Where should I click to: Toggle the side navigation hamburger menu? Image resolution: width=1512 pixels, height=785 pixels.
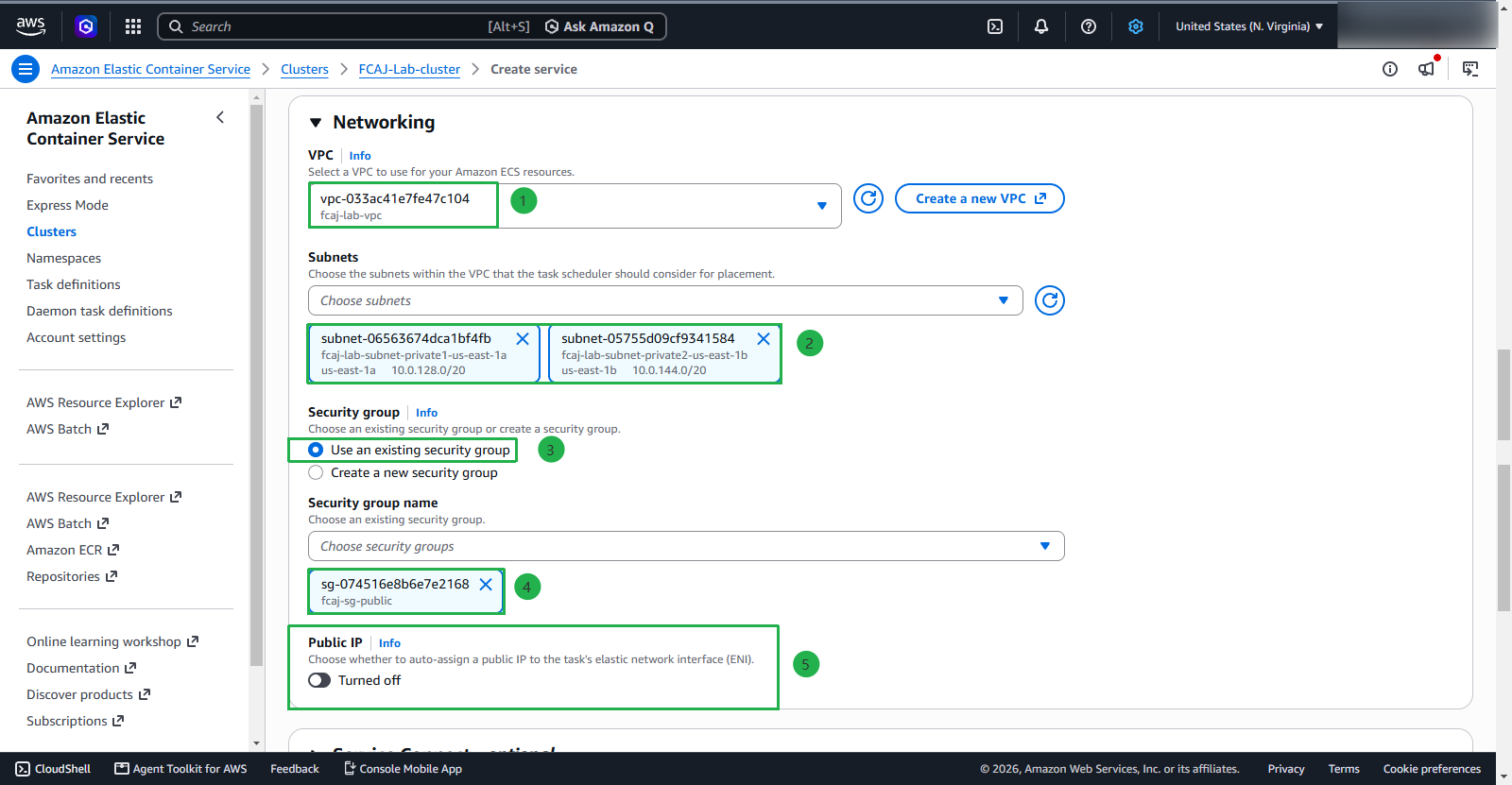[x=26, y=69]
